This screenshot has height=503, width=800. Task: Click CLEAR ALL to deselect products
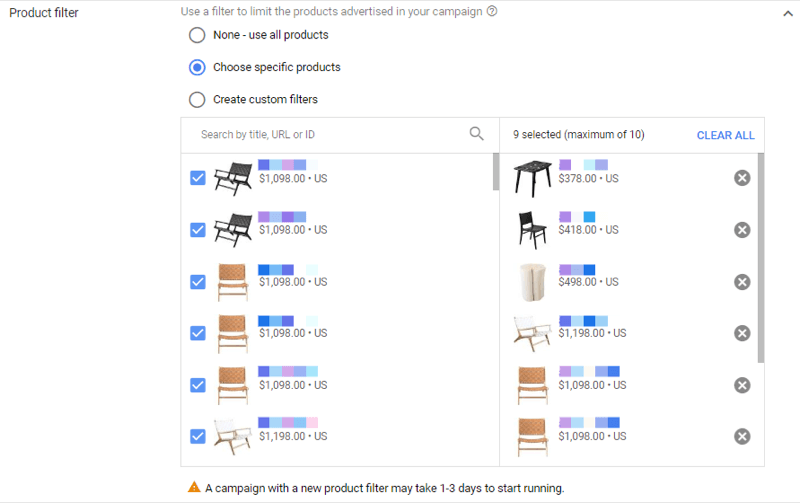725,135
